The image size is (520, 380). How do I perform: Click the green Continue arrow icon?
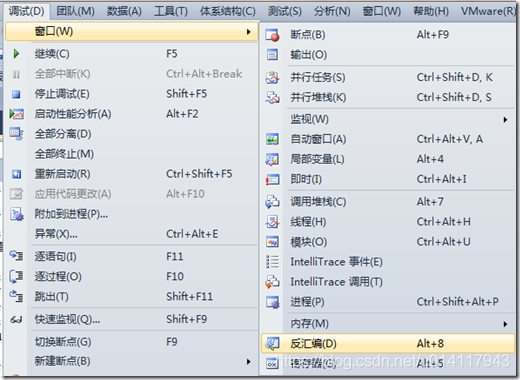[16, 54]
